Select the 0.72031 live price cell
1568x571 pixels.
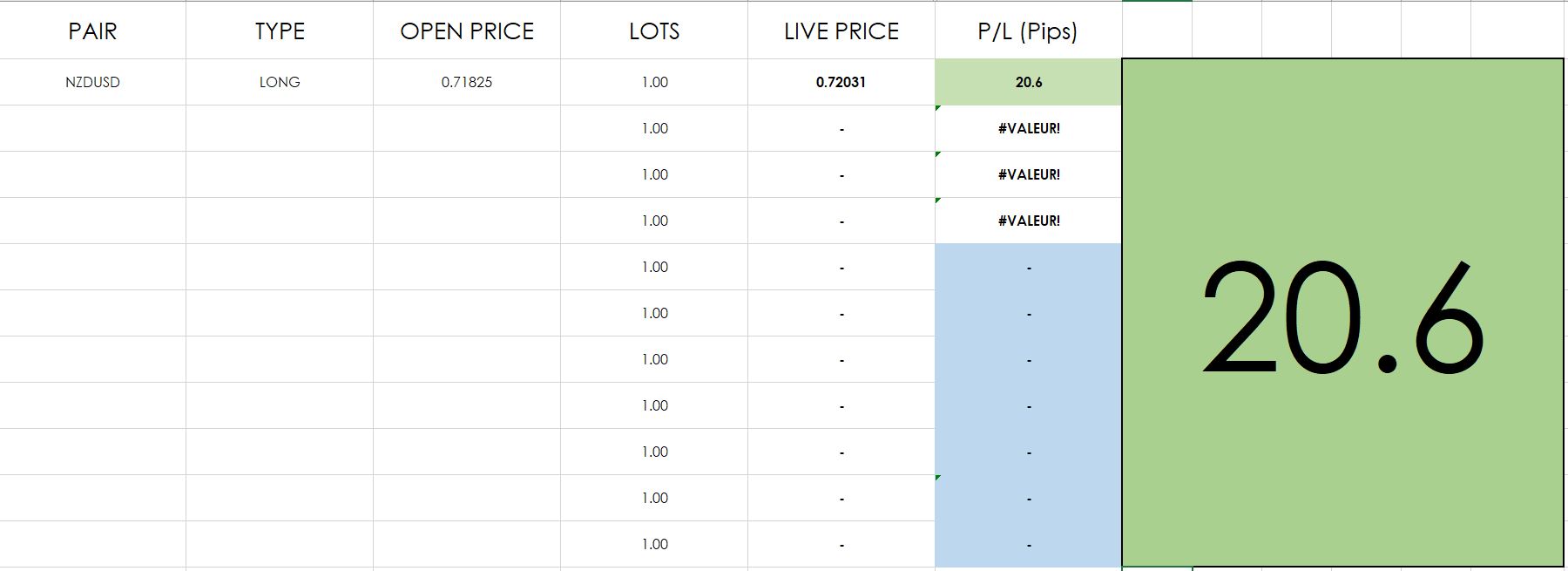tap(841, 82)
